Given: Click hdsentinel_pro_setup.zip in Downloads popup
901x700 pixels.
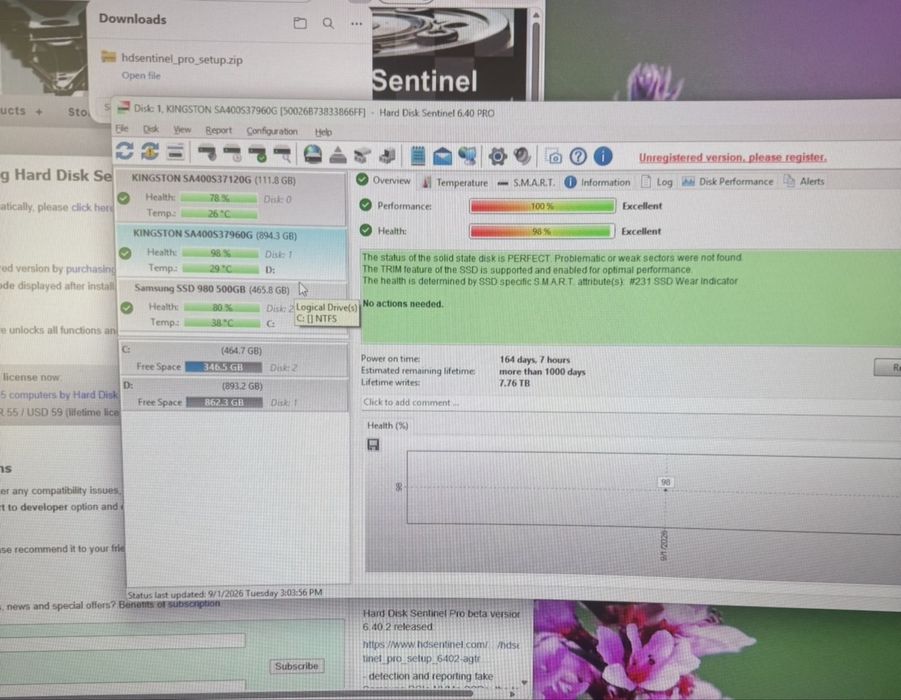Looking at the screenshot, I should tap(182, 59).
